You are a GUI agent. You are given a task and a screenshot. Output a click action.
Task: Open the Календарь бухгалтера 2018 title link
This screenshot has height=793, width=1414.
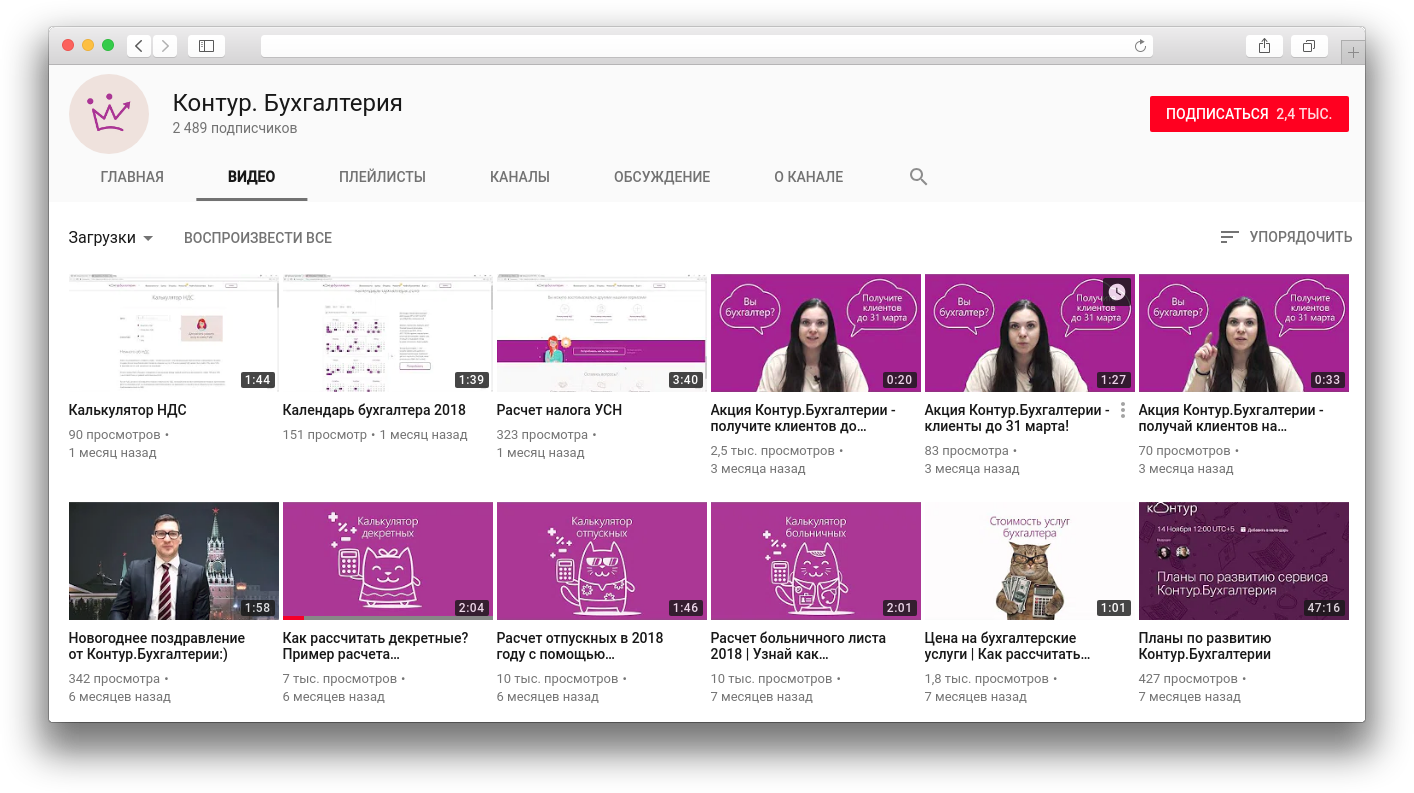(x=374, y=410)
